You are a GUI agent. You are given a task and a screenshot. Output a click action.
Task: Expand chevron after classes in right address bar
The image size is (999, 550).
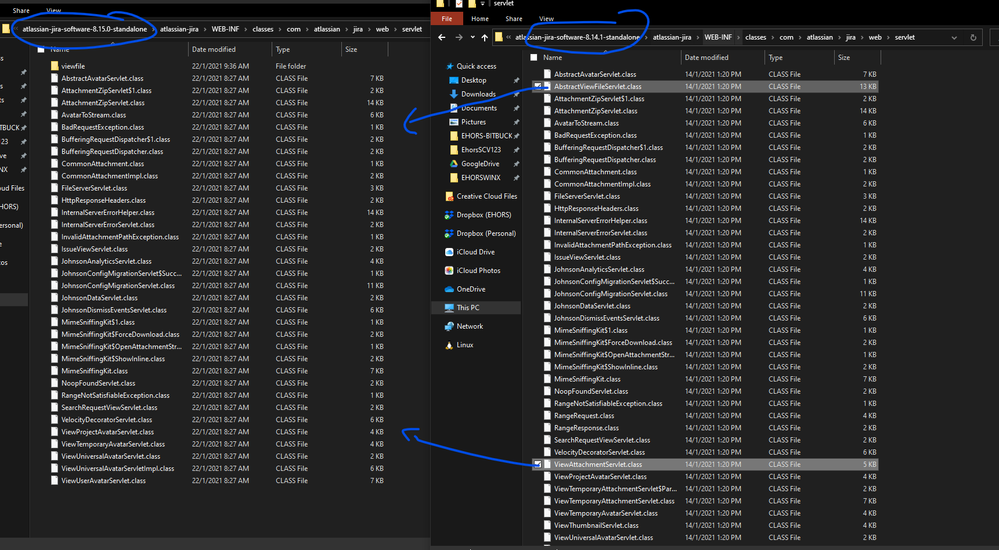pos(774,38)
